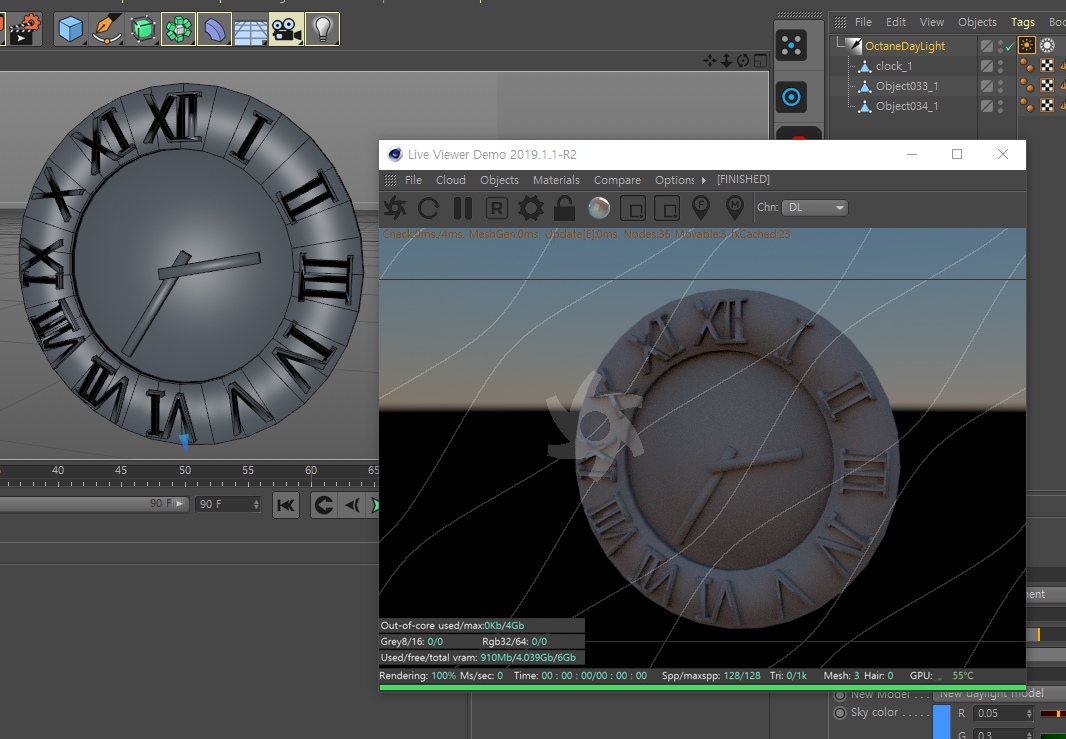Select checkered UVW tag on Object033_1
The image size is (1066, 739).
point(1047,86)
